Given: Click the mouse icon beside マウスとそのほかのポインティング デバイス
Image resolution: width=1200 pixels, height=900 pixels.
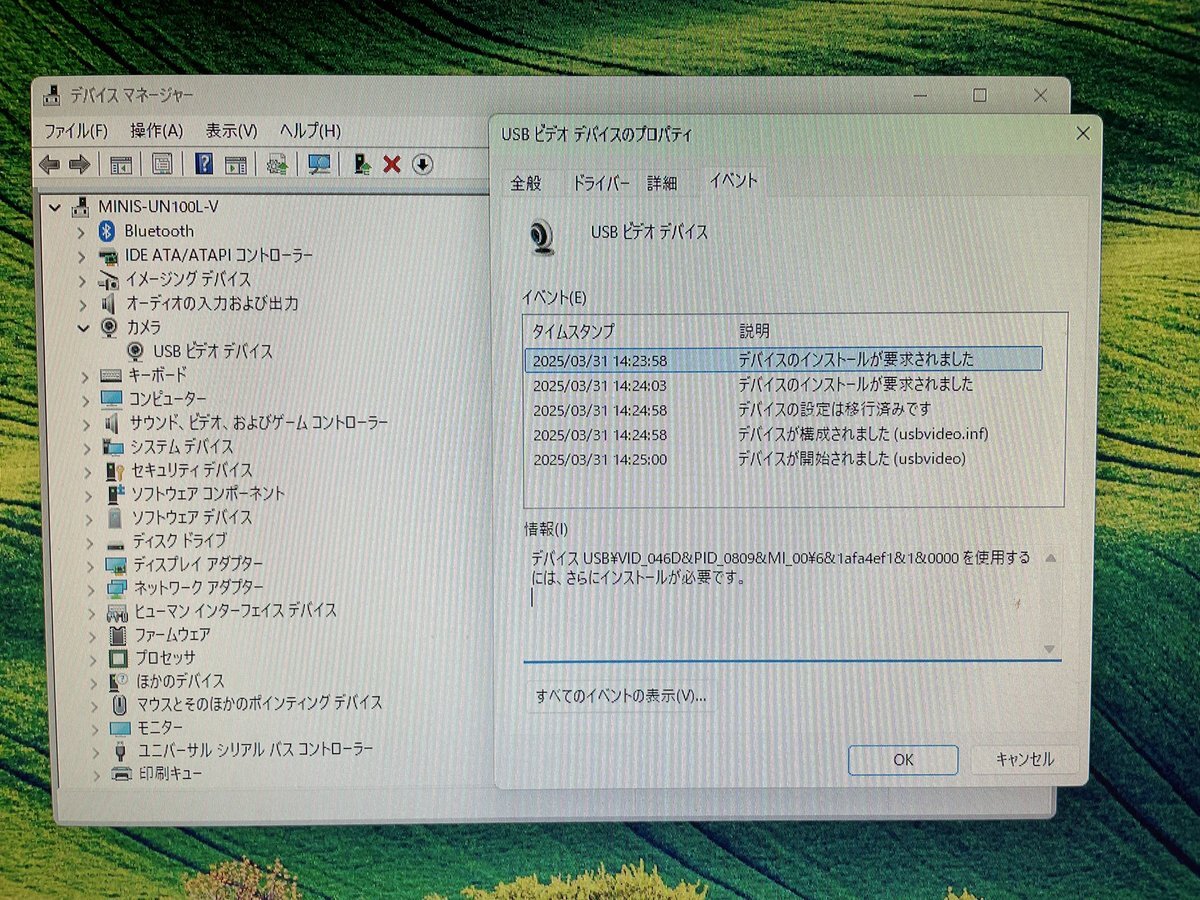Looking at the screenshot, I should [120, 703].
